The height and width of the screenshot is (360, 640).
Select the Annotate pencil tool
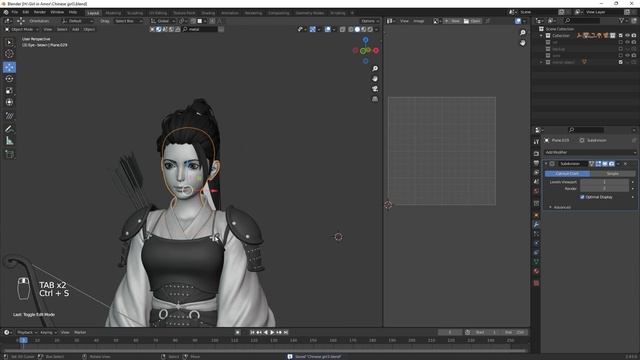tap(9, 129)
